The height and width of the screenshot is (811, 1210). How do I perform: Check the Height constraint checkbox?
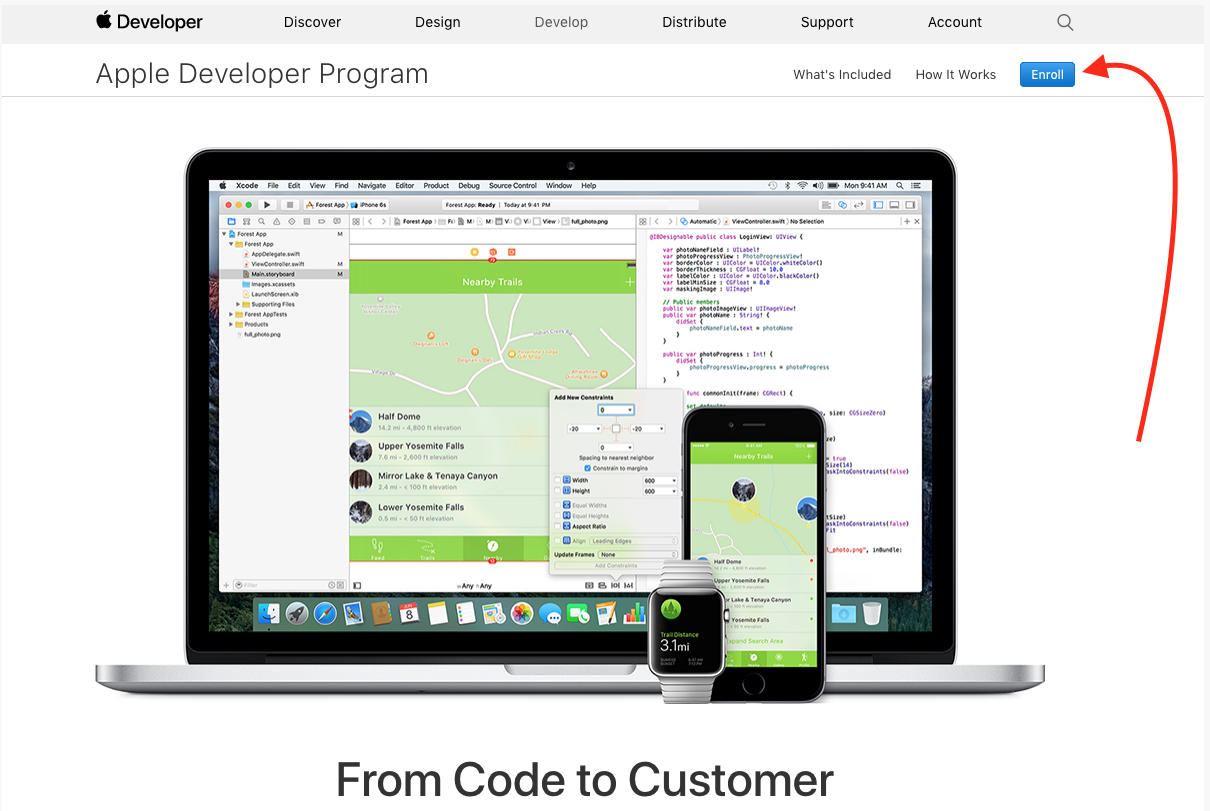(558, 491)
